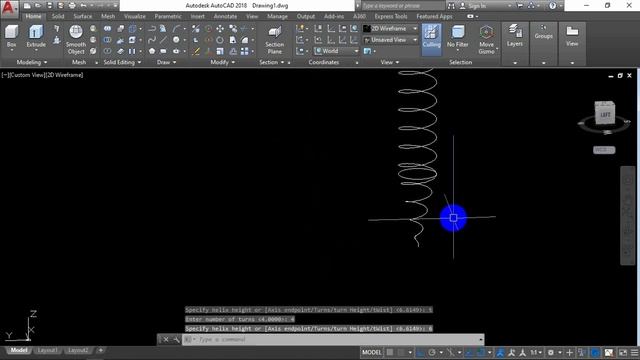Select the Extrude tool

pyautogui.click(x=36, y=37)
